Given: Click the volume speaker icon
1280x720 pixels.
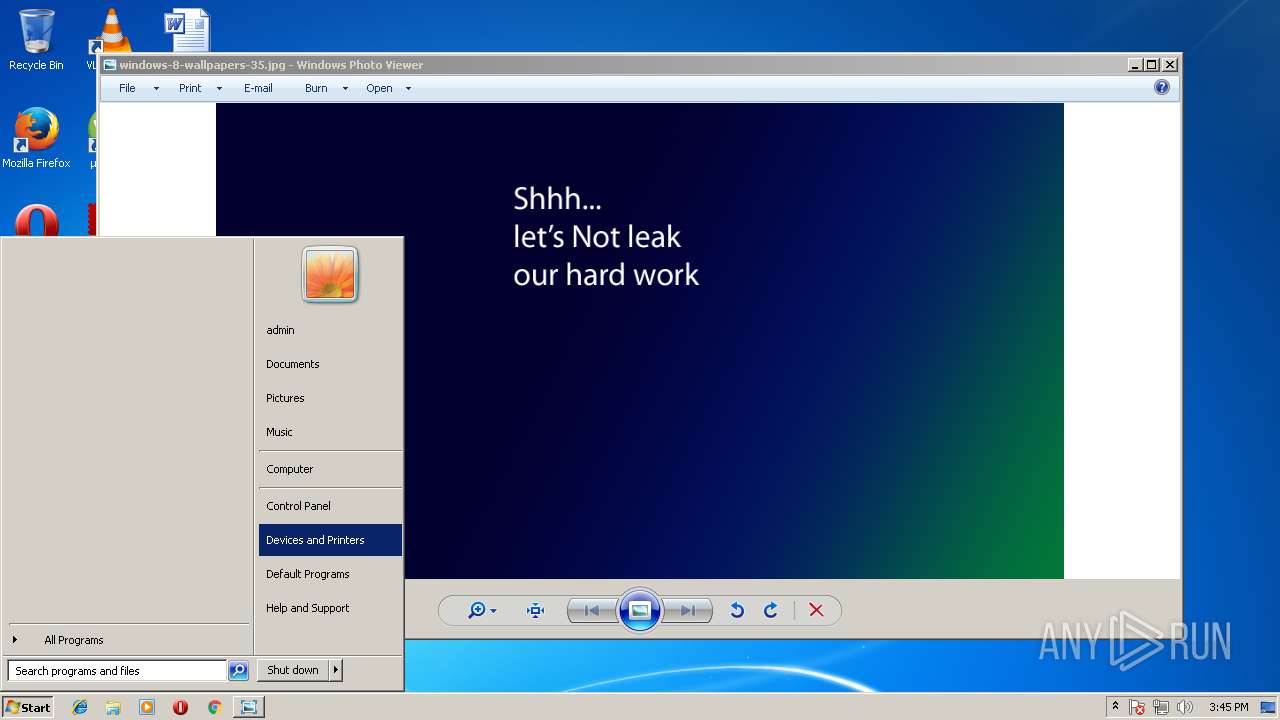Looking at the screenshot, I should pyautogui.click(x=1185, y=707).
